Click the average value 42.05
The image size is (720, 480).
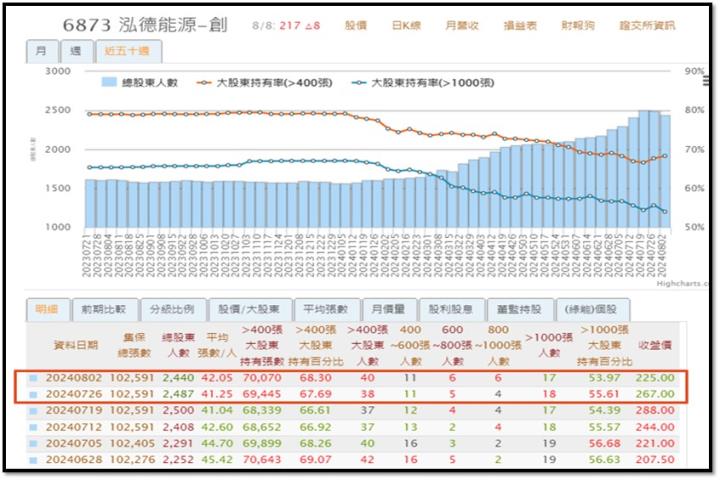[217, 378]
